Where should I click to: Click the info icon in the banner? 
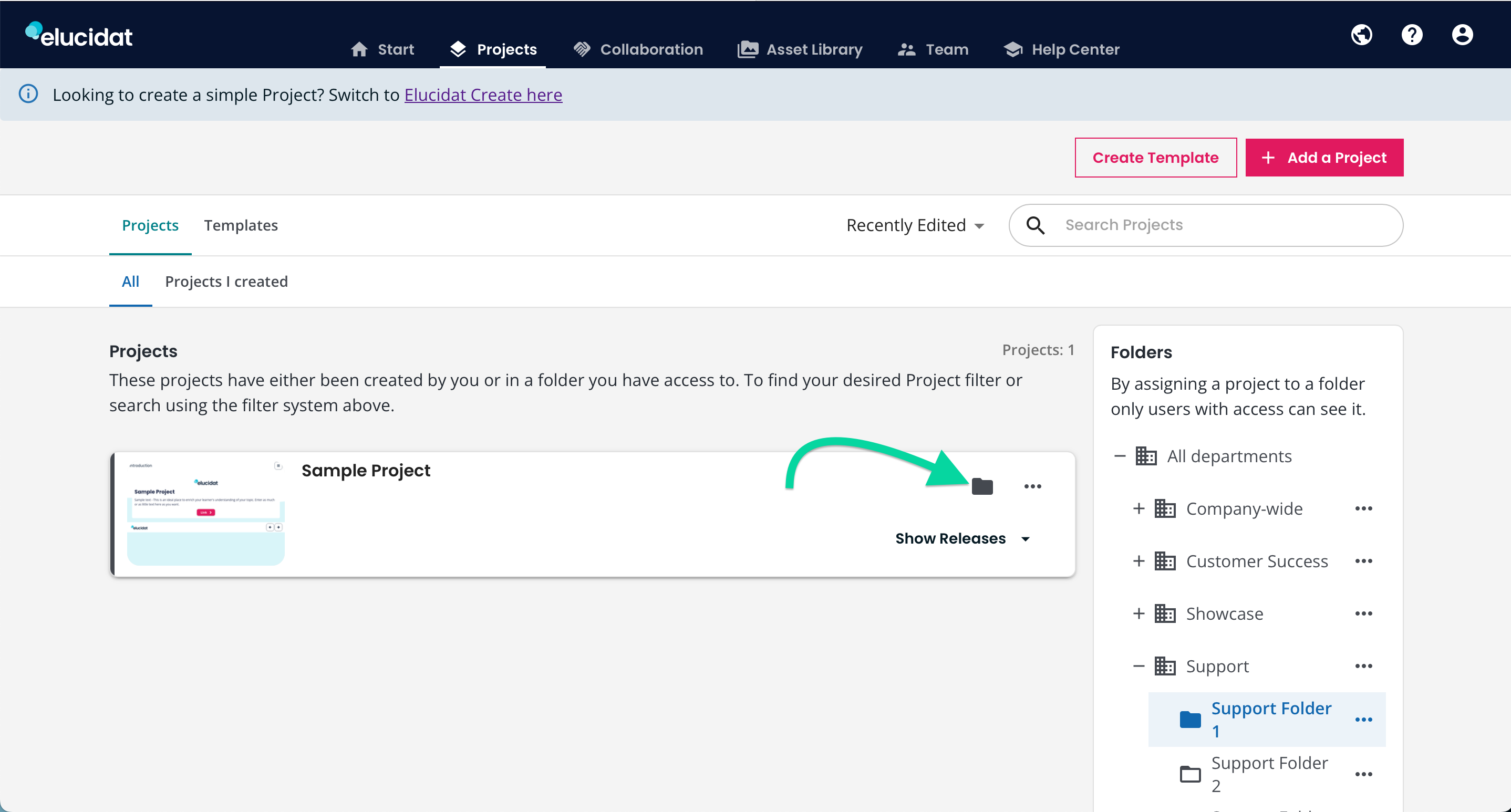coord(28,94)
